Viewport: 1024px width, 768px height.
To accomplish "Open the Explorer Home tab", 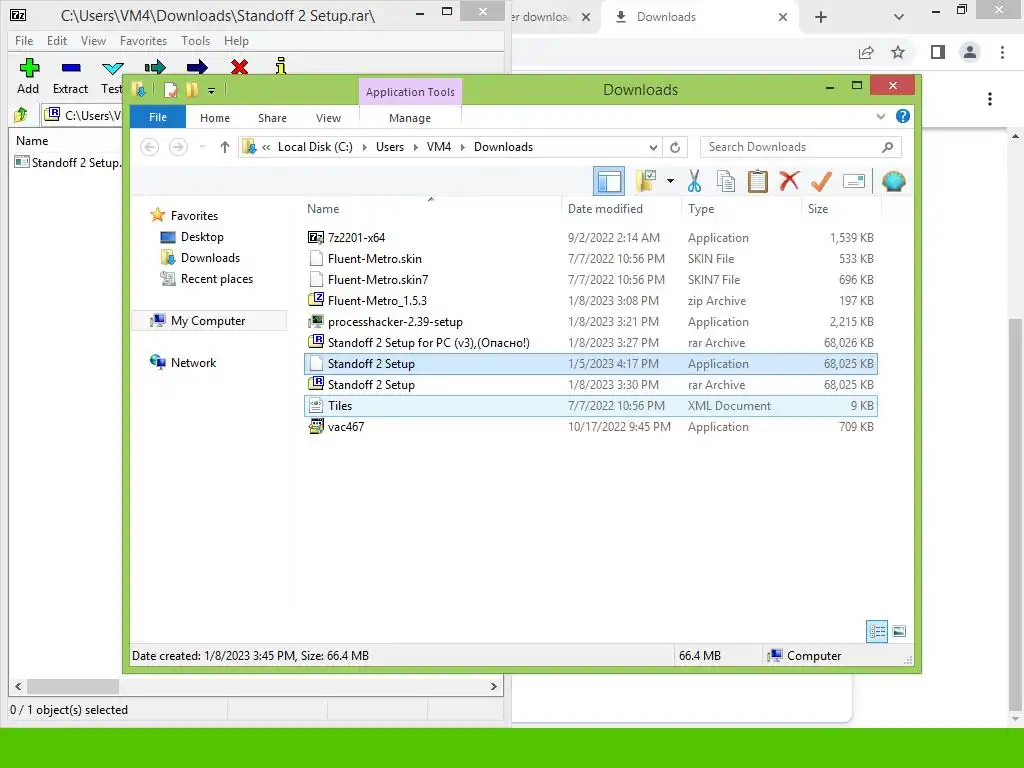I will click(x=215, y=118).
